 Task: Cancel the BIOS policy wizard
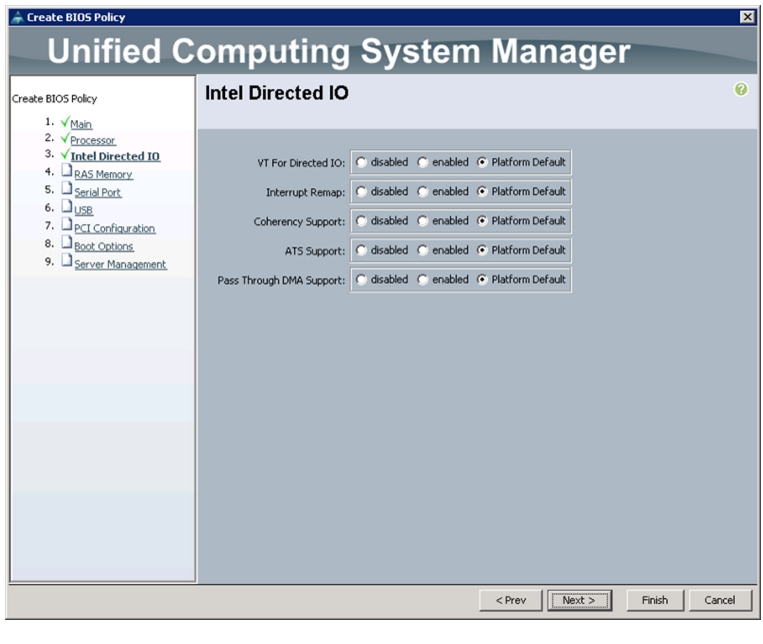tap(720, 600)
